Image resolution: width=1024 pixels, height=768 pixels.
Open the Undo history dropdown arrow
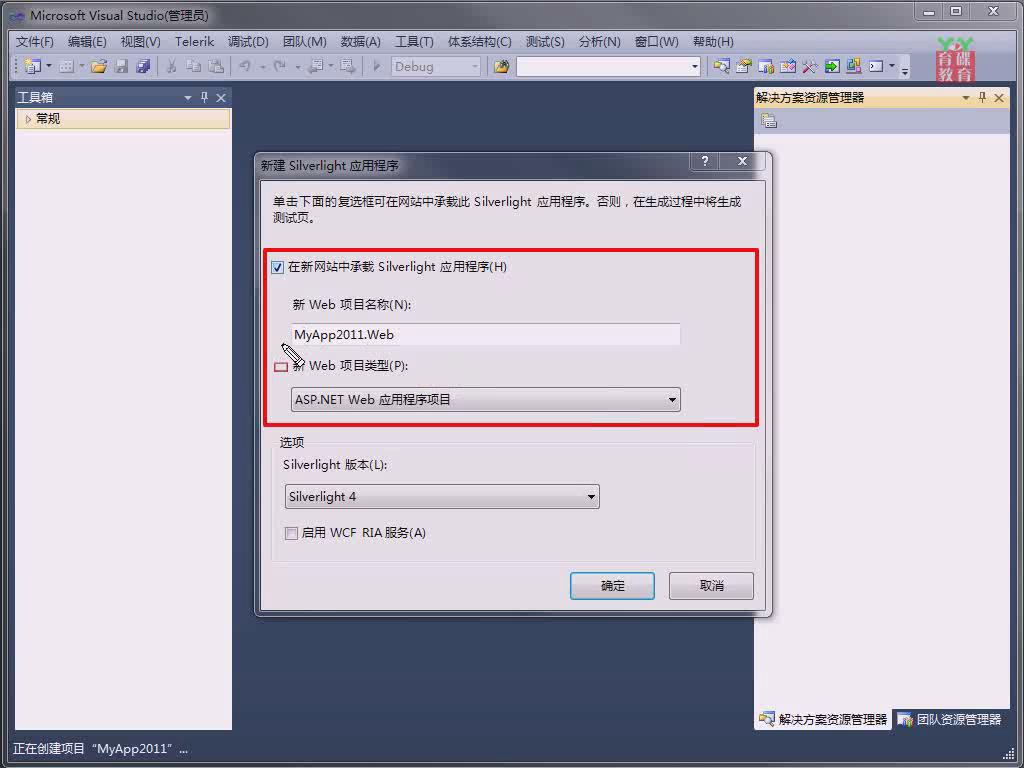(x=262, y=66)
